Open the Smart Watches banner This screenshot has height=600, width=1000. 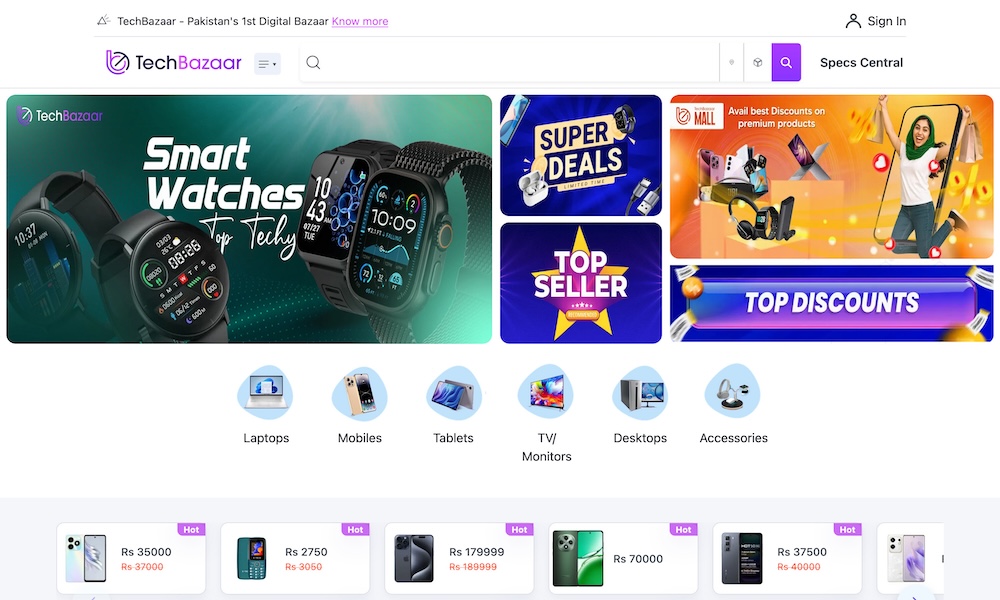pyautogui.click(x=249, y=219)
